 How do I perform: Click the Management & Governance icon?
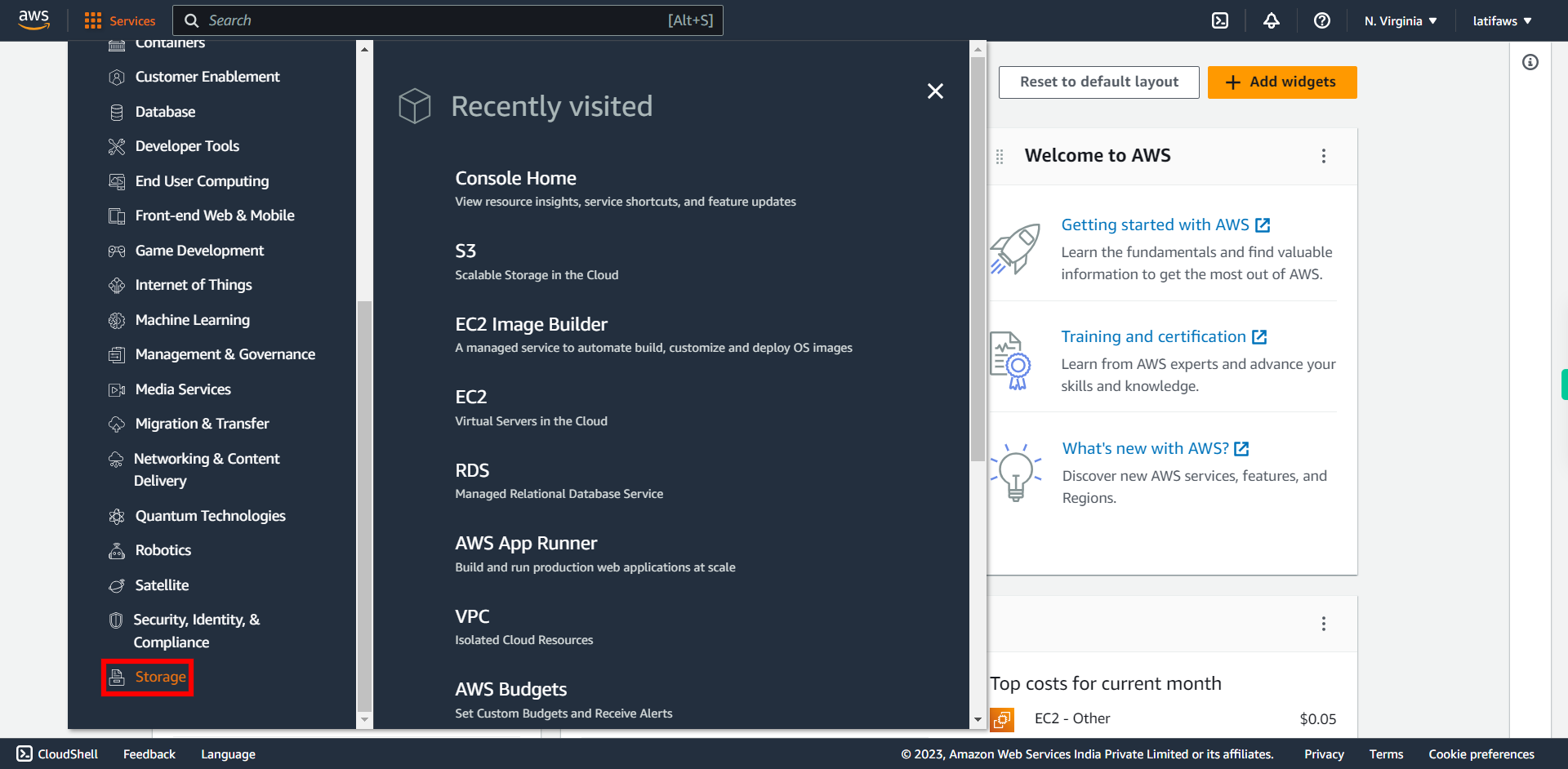pos(117,354)
